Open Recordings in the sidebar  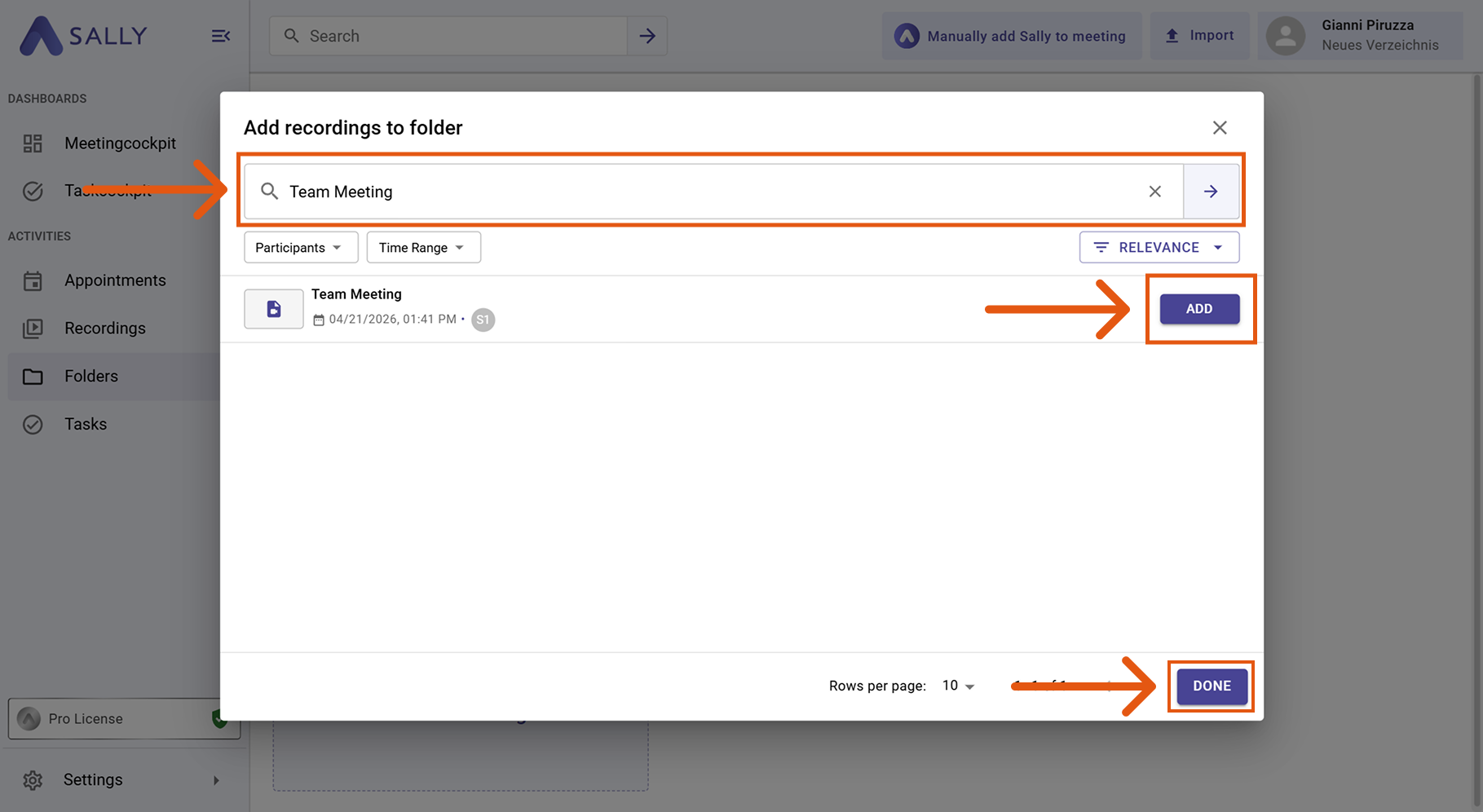coord(104,329)
